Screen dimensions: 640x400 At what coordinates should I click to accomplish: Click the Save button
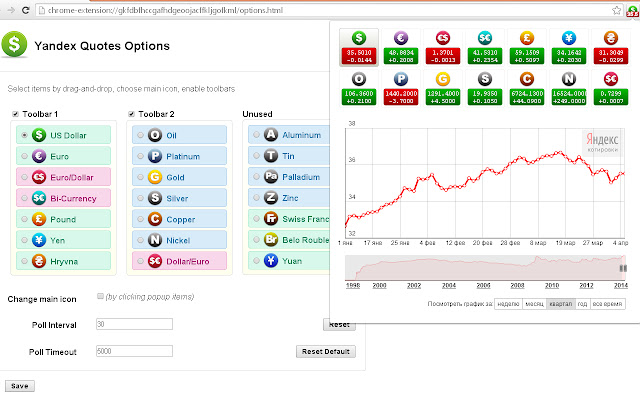click(x=20, y=386)
